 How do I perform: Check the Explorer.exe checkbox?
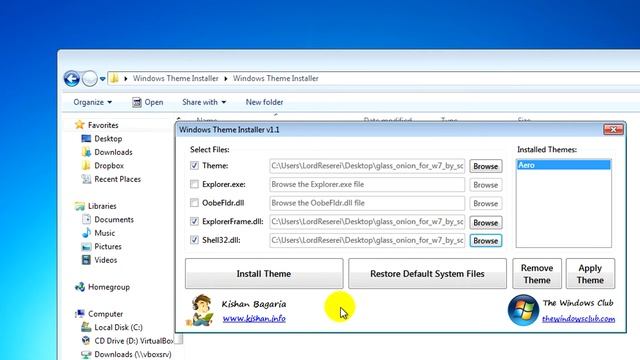coord(194,184)
